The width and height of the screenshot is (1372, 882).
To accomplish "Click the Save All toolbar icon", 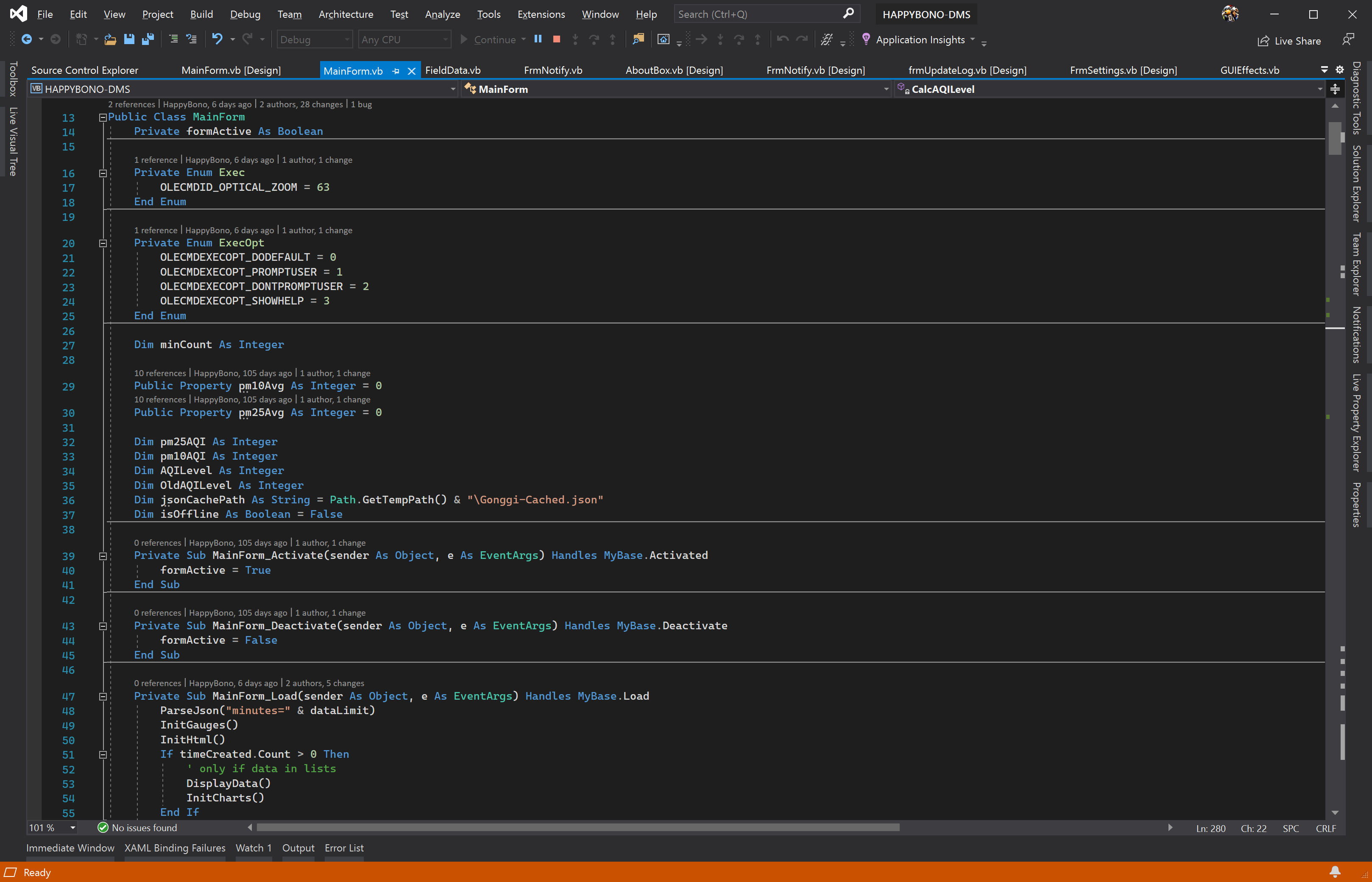I will click(148, 39).
